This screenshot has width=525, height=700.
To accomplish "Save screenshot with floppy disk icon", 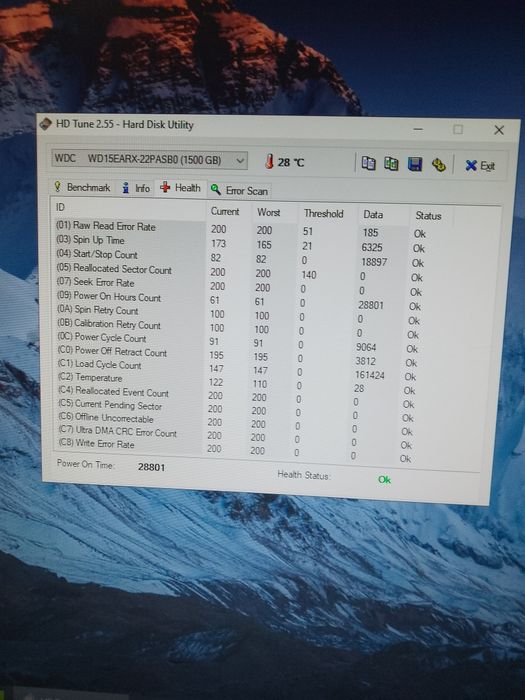I will (415, 164).
